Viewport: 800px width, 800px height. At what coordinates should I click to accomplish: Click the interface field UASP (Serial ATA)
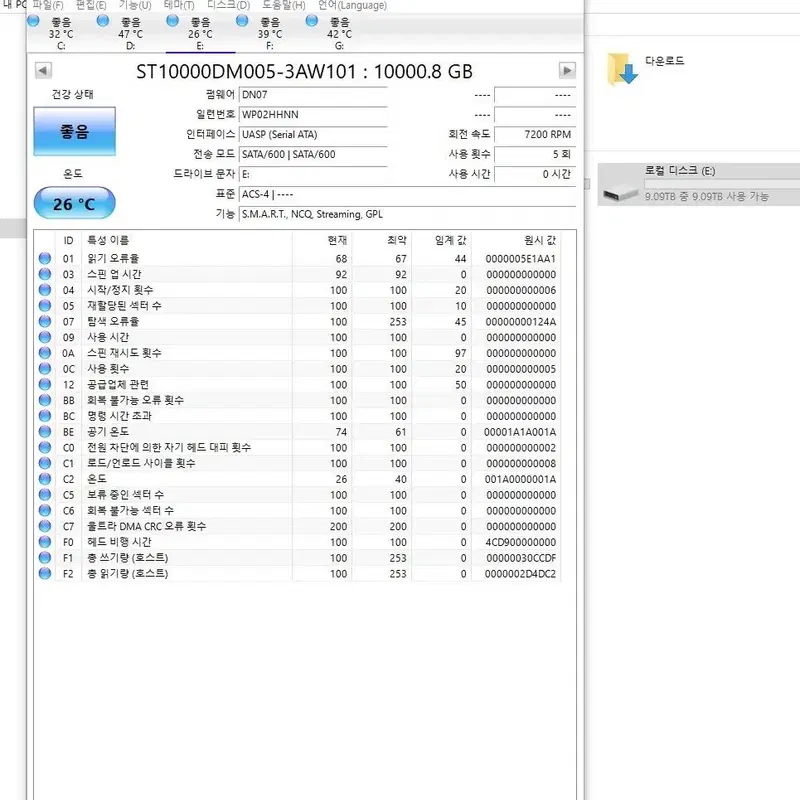click(313, 135)
